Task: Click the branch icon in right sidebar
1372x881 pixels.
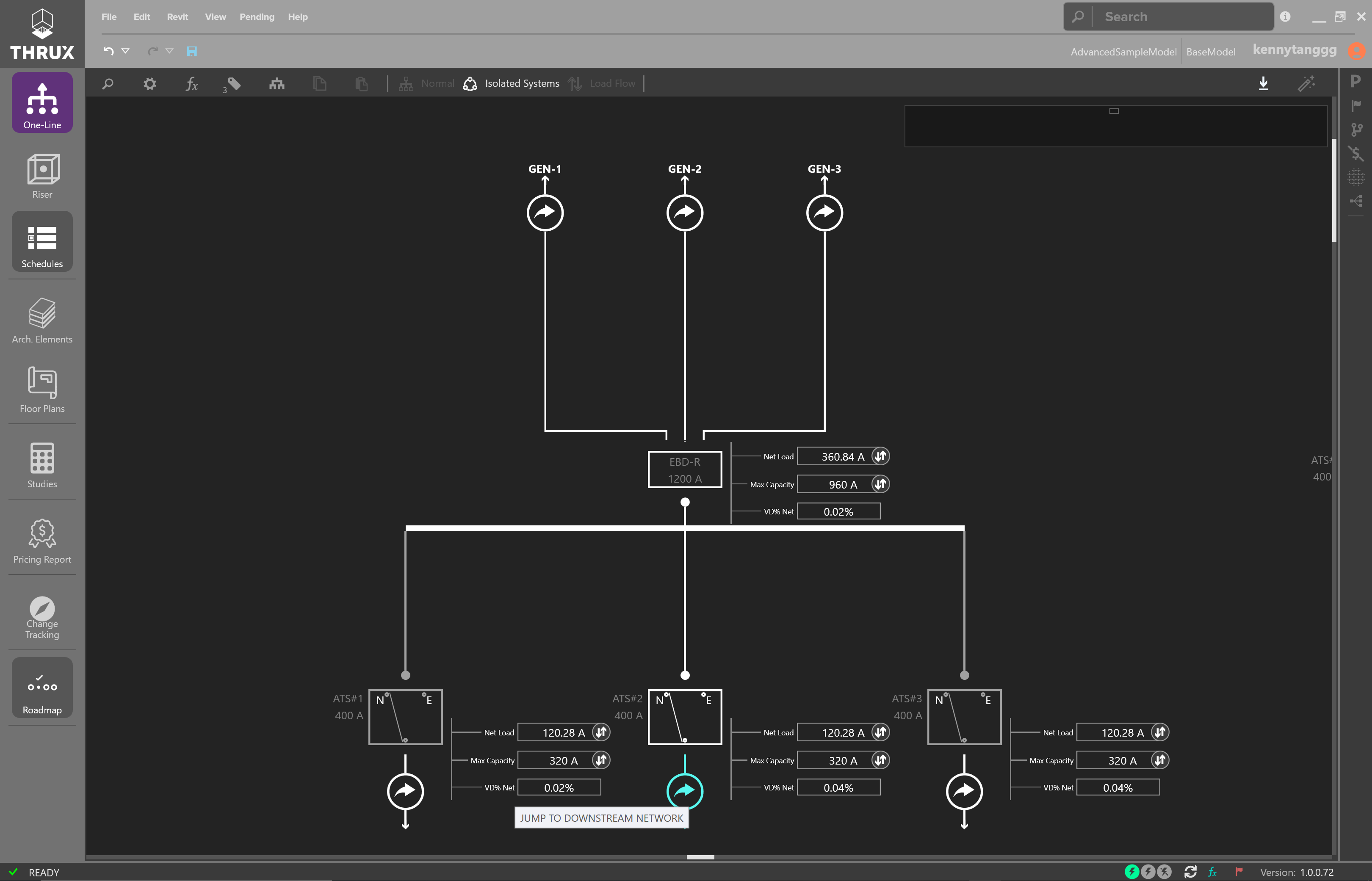Action: tap(1356, 129)
